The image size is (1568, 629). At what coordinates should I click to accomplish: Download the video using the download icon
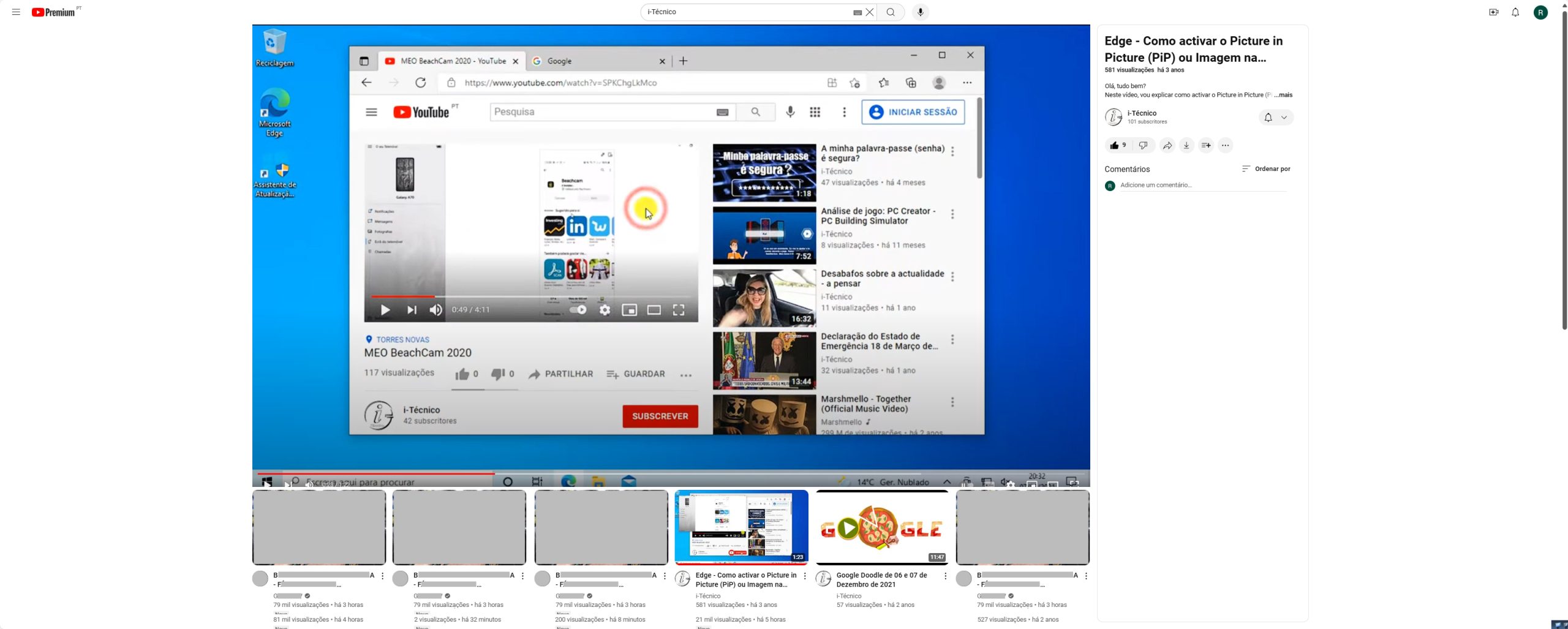pos(1186,145)
